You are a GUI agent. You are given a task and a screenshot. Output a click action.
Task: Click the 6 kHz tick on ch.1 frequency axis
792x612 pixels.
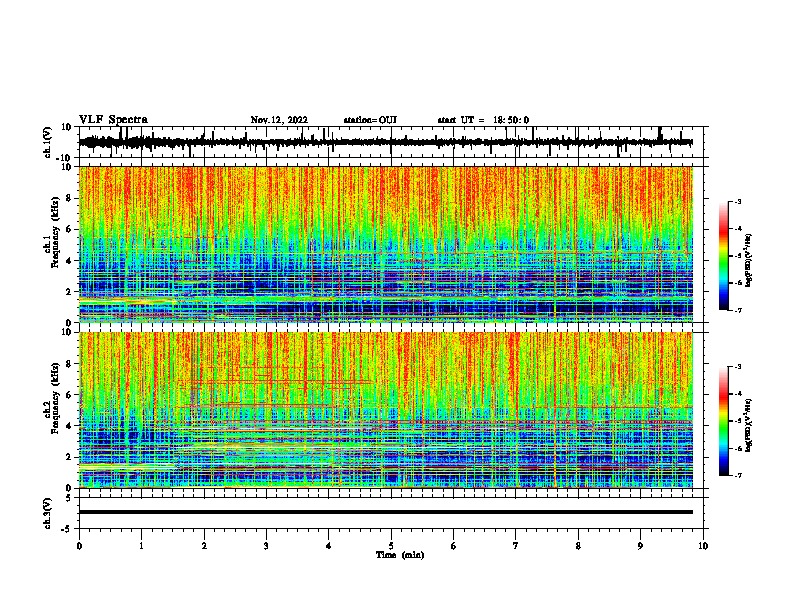(x=70, y=229)
